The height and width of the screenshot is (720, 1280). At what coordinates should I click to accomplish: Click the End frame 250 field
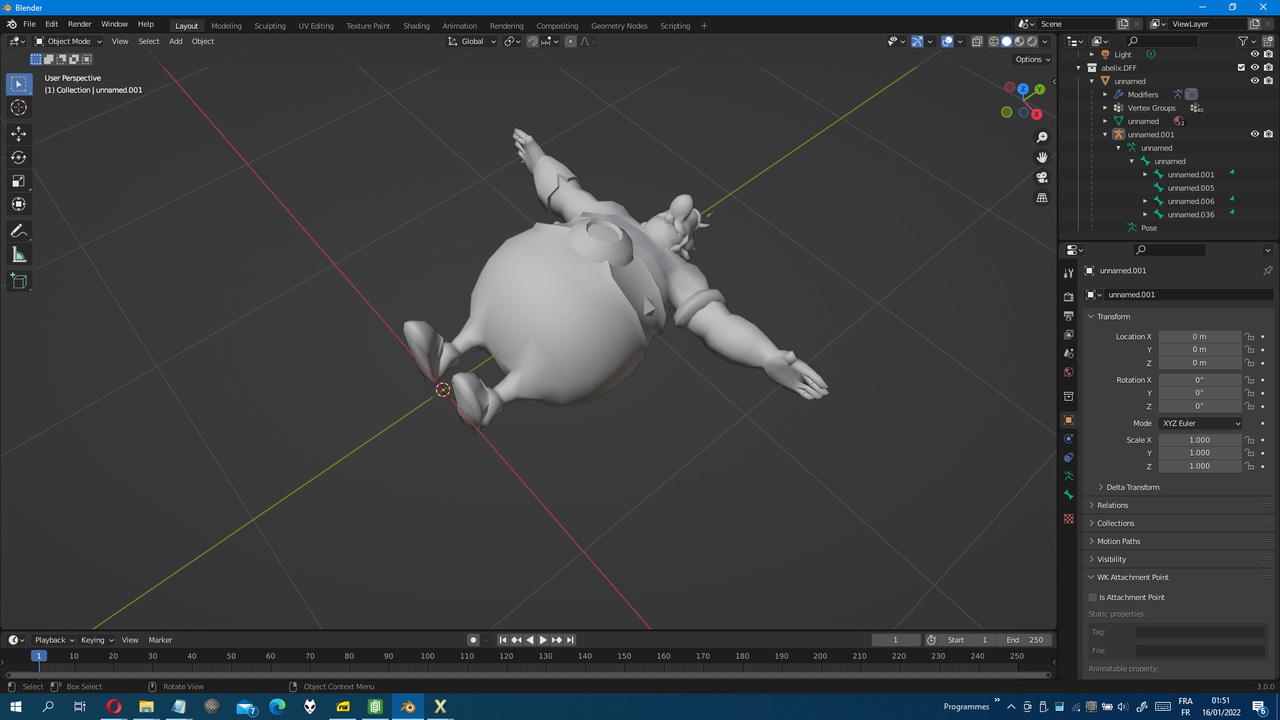pyautogui.click(x=1025, y=640)
